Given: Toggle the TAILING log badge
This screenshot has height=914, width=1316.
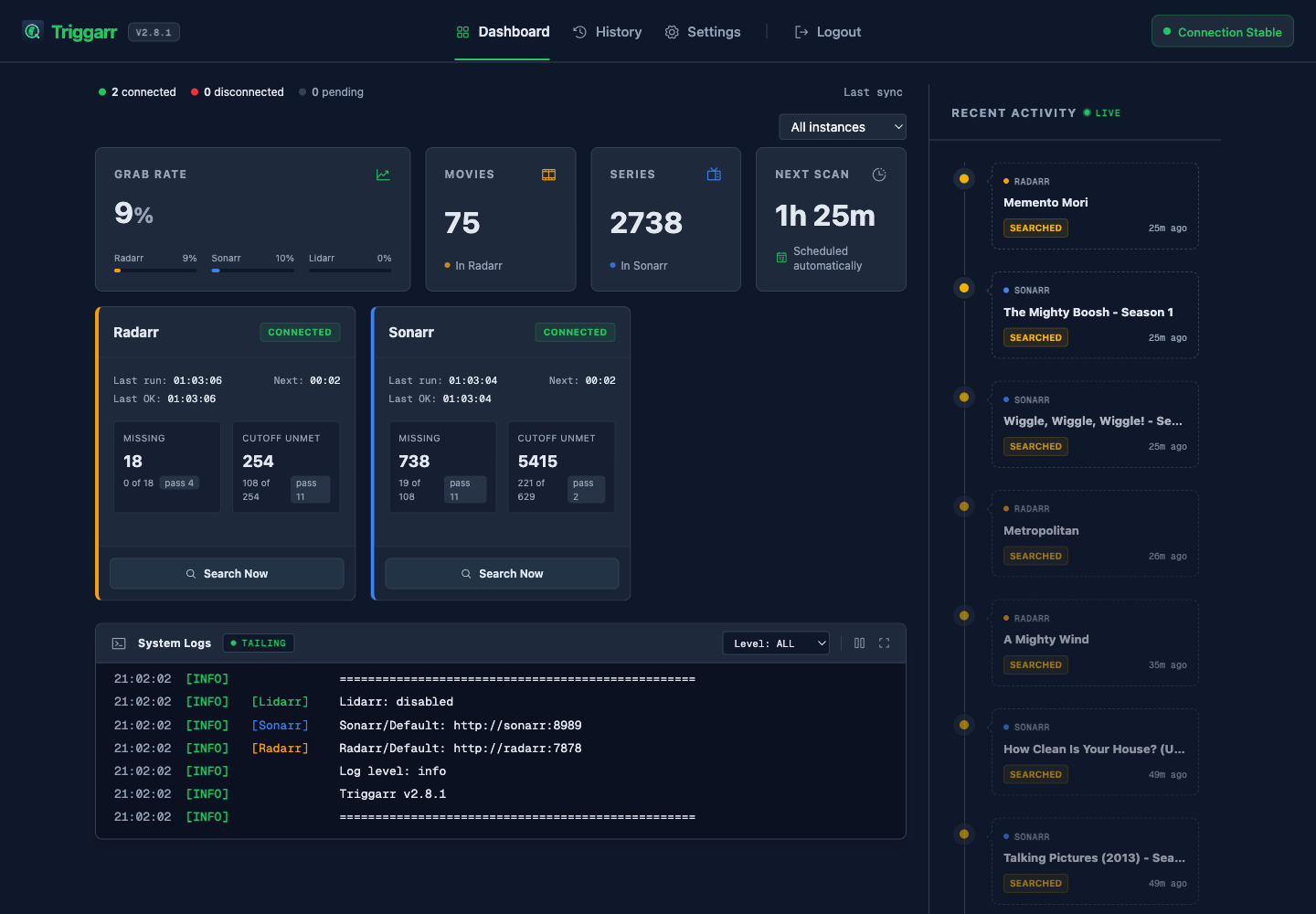Looking at the screenshot, I should click(x=259, y=643).
